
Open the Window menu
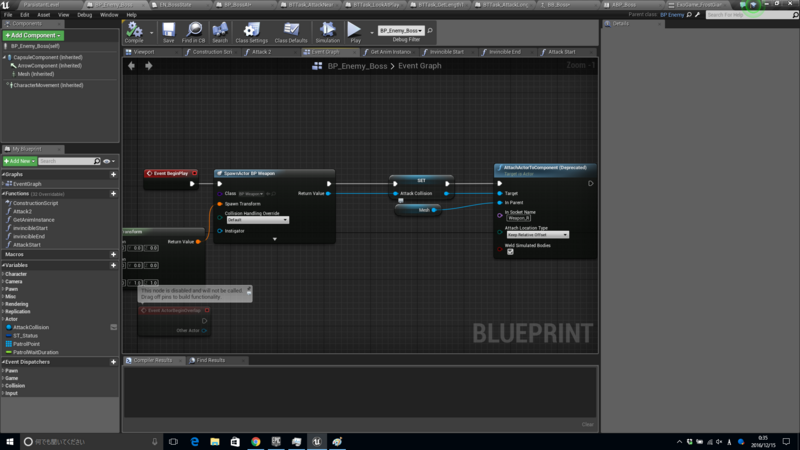coord(109,15)
